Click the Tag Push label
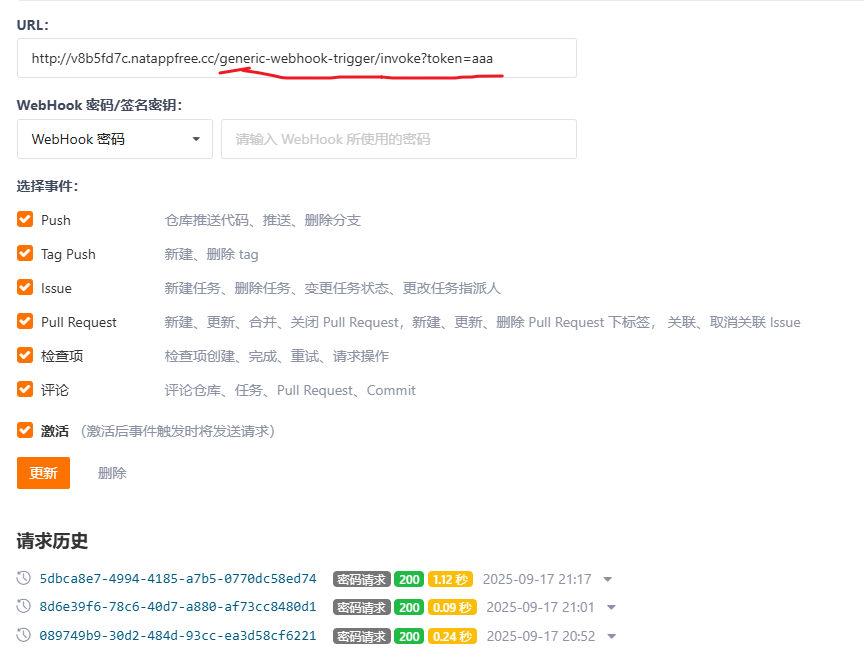 [68, 254]
